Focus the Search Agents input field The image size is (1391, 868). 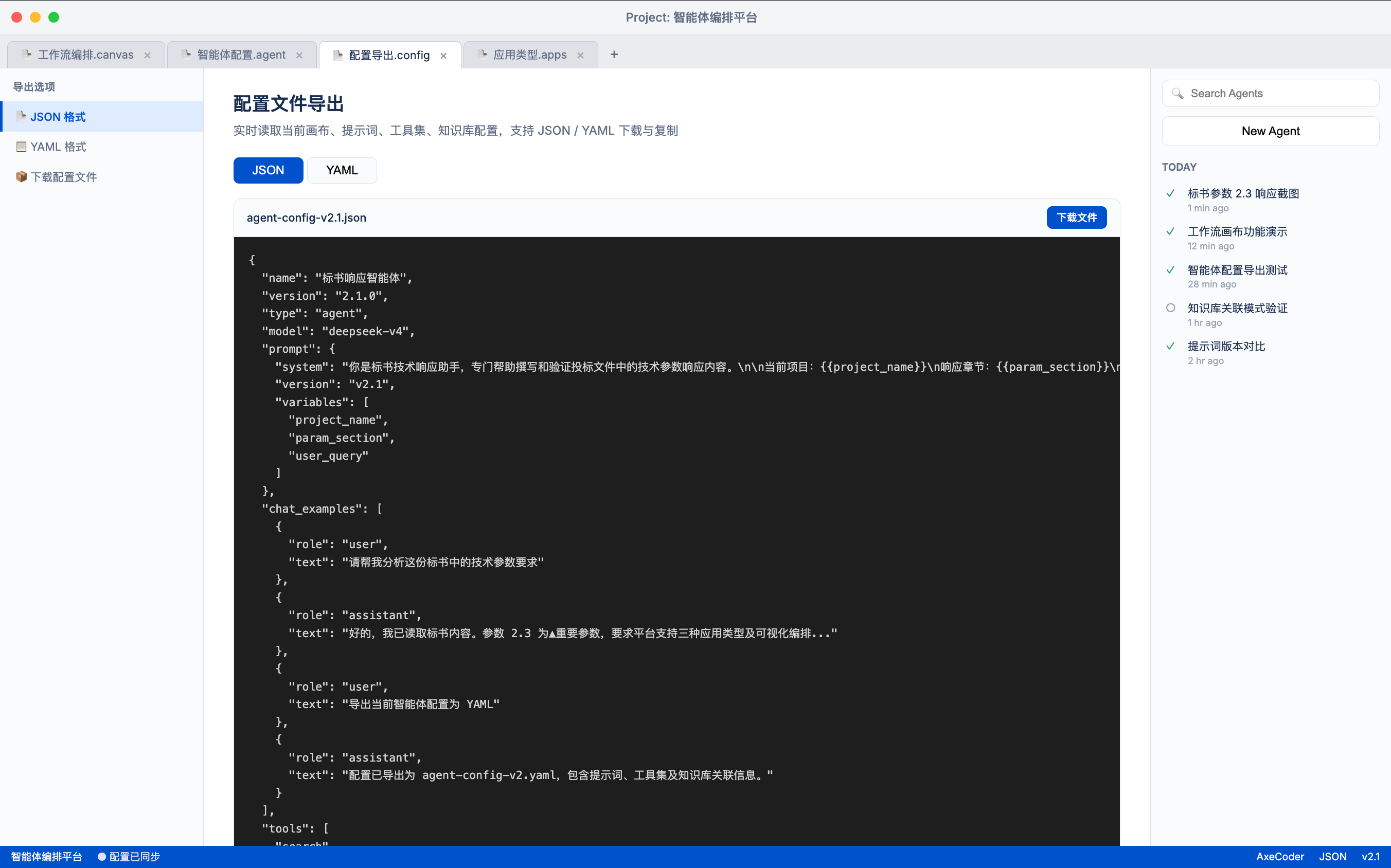(1271, 94)
